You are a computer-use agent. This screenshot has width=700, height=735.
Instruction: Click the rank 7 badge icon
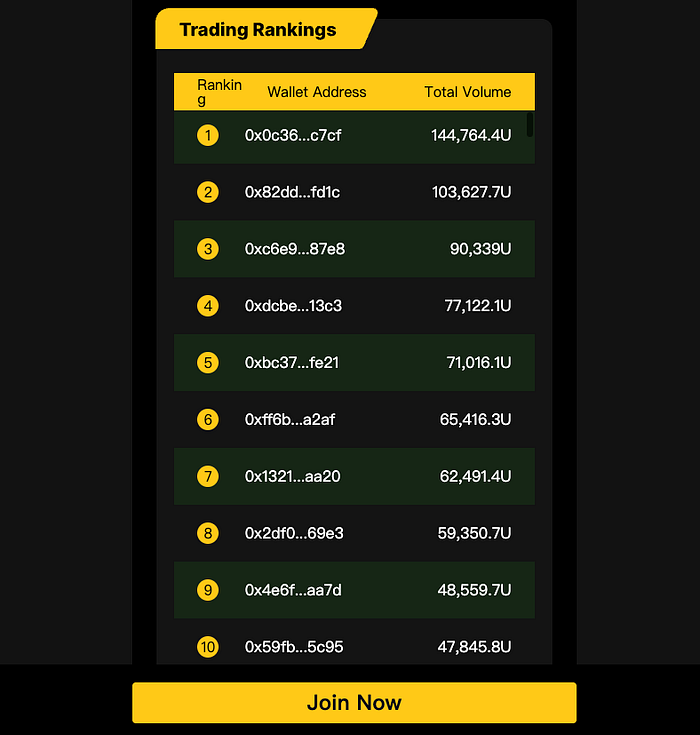(x=208, y=476)
